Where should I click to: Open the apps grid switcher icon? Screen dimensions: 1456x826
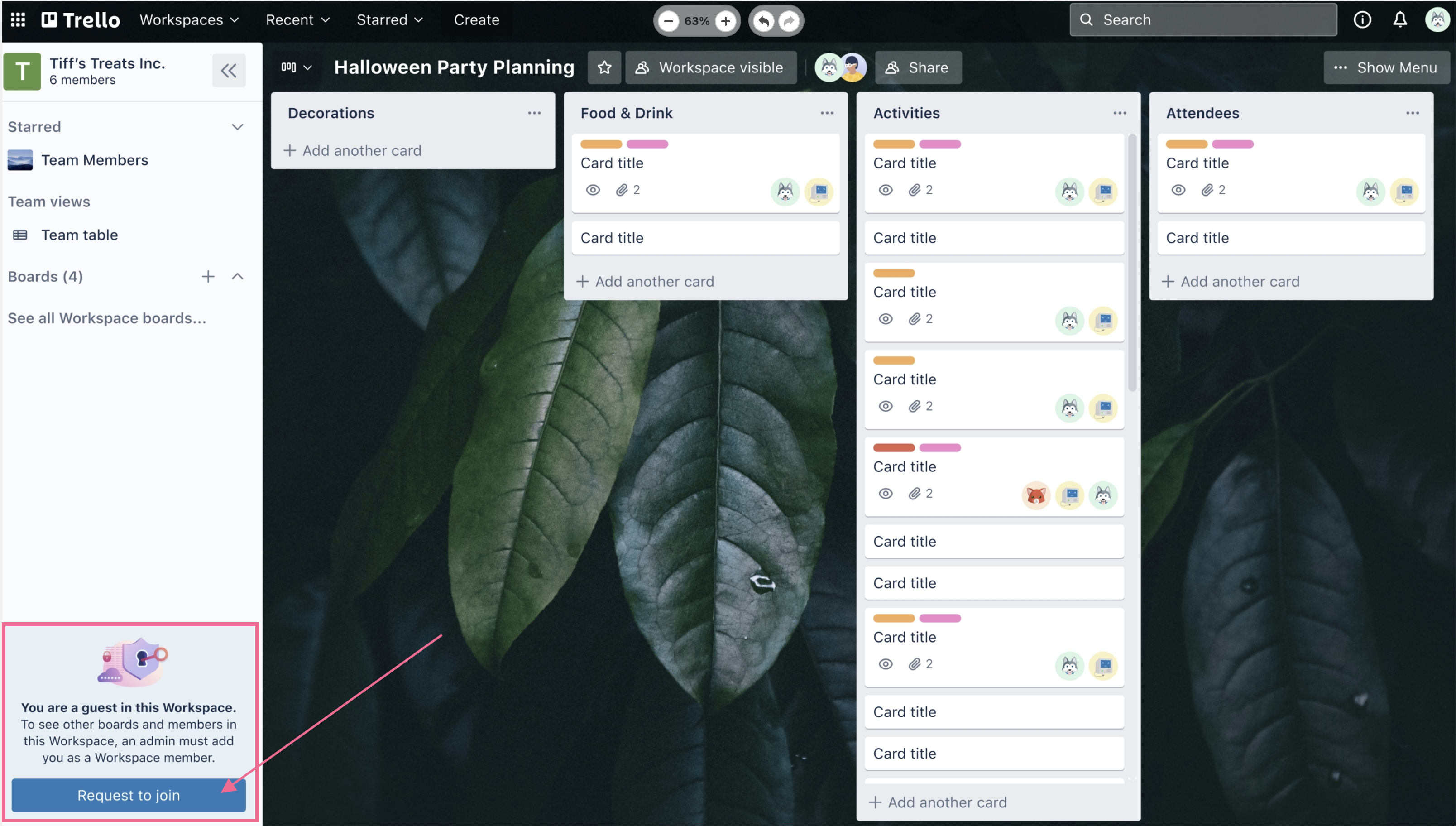coord(18,20)
